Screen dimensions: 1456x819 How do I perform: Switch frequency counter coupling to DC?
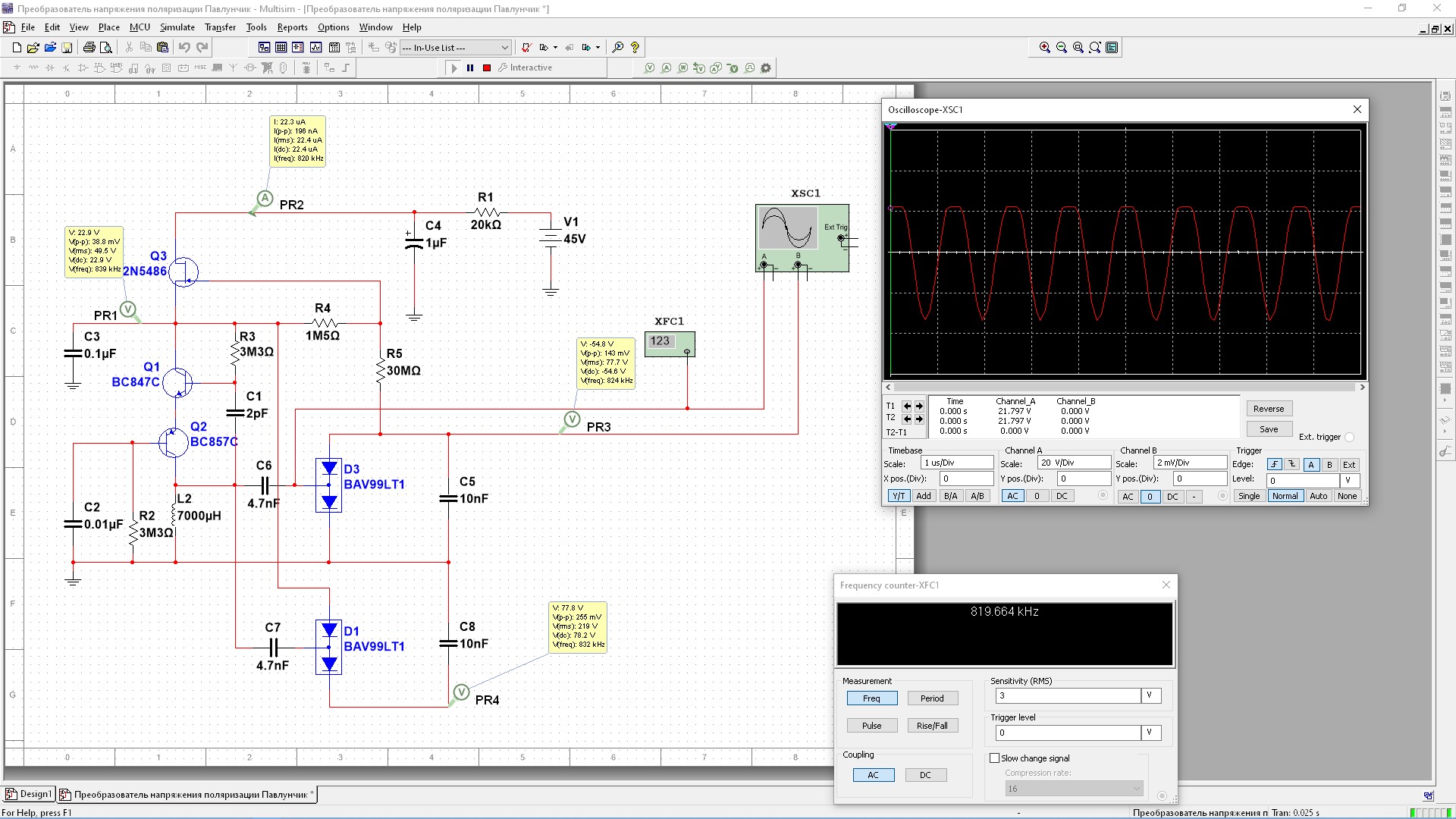[925, 775]
